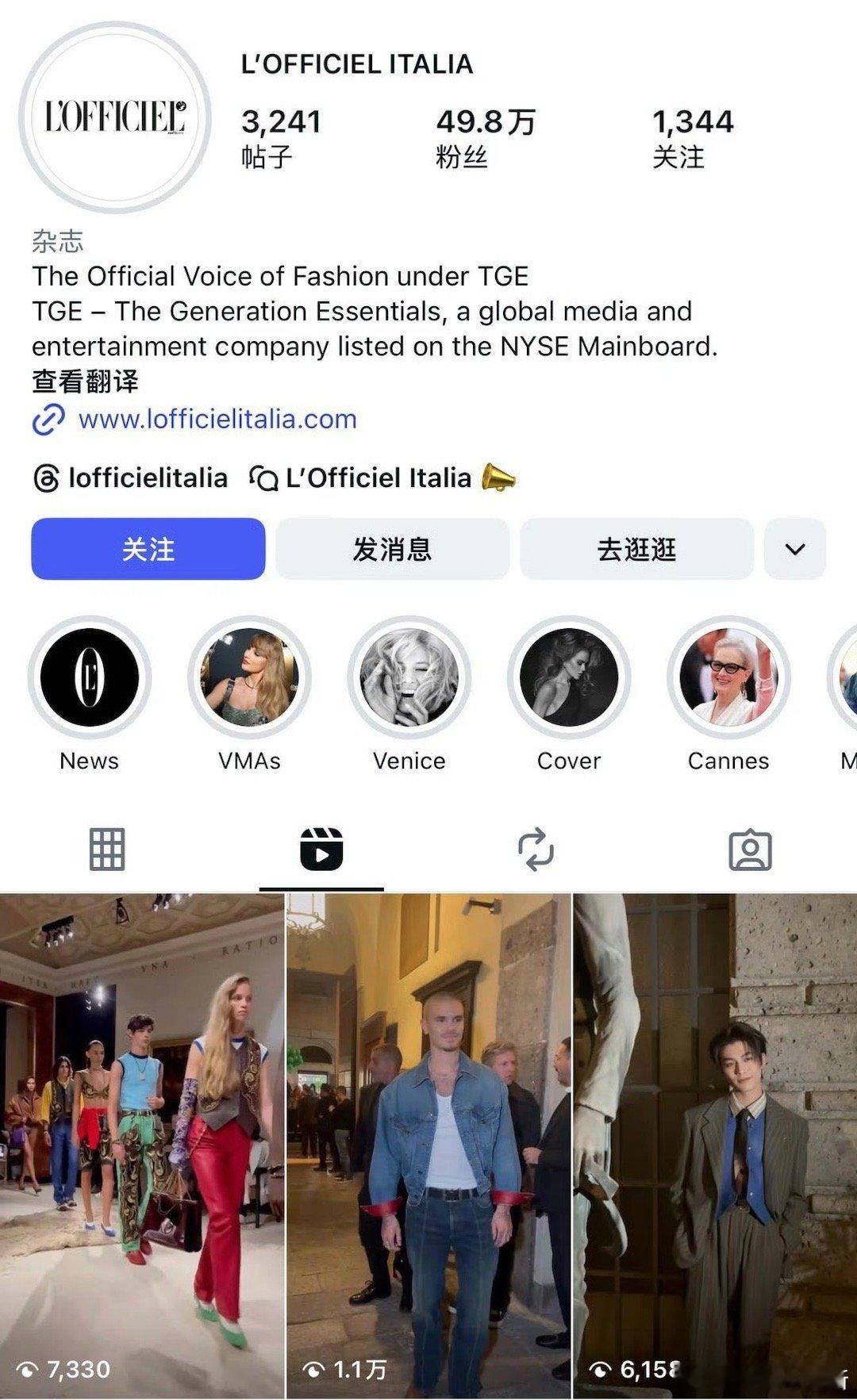Tap the 去逛逛 shop button
Screen dimensions: 857x1400
(x=636, y=549)
